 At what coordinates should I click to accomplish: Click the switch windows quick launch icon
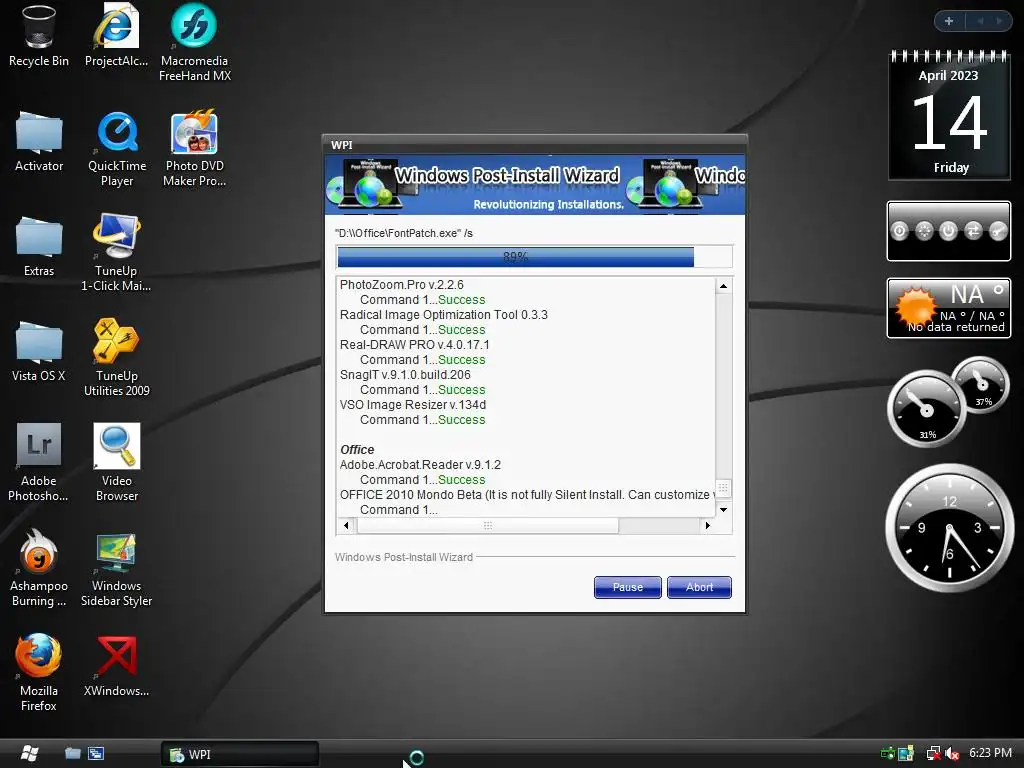pyautogui.click(x=96, y=753)
